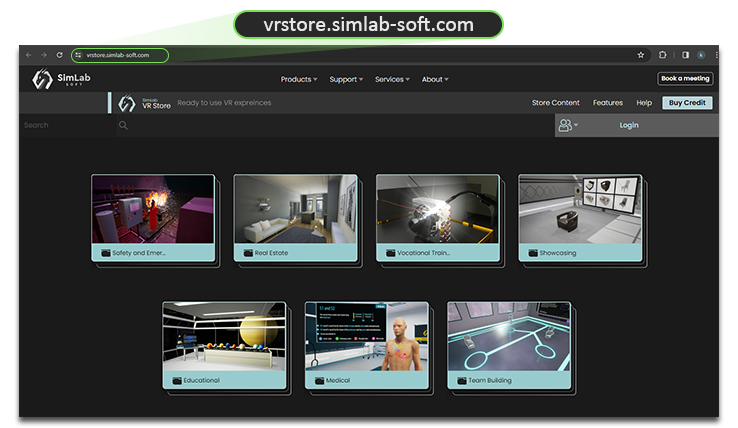Bookmark page with the star icon

point(641,55)
